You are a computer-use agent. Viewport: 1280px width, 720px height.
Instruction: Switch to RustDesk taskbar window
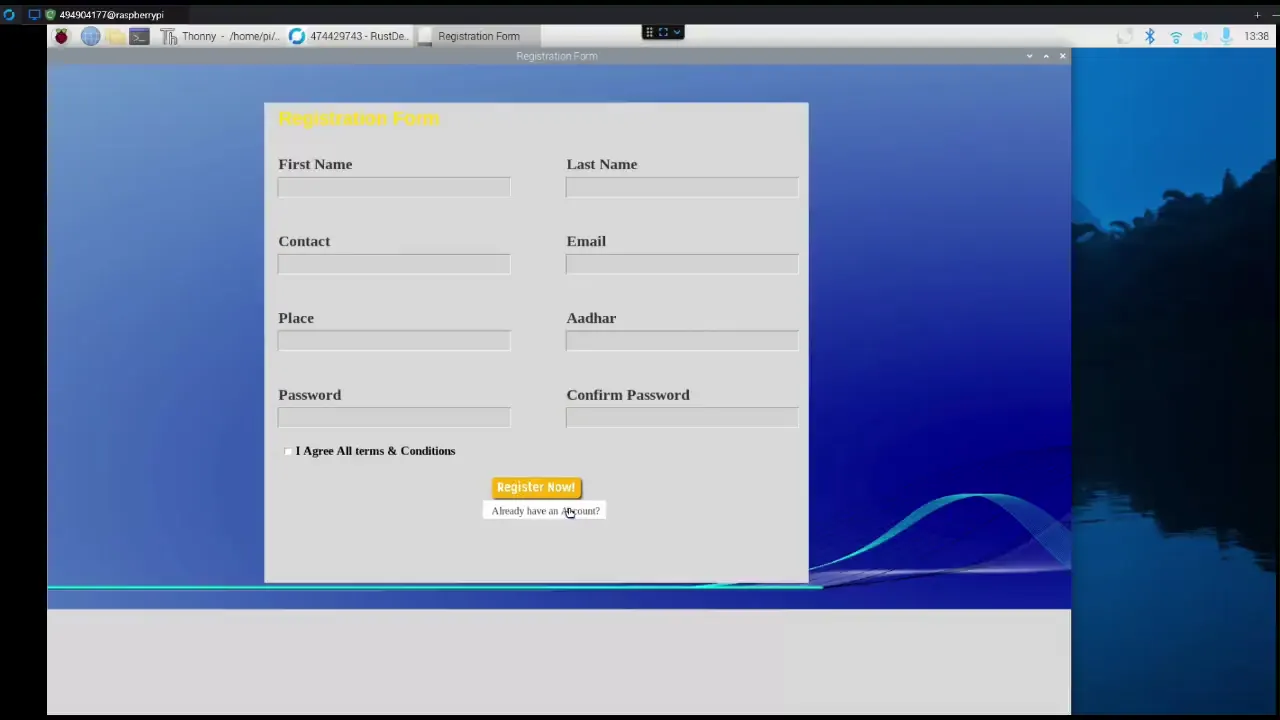click(x=348, y=36)
